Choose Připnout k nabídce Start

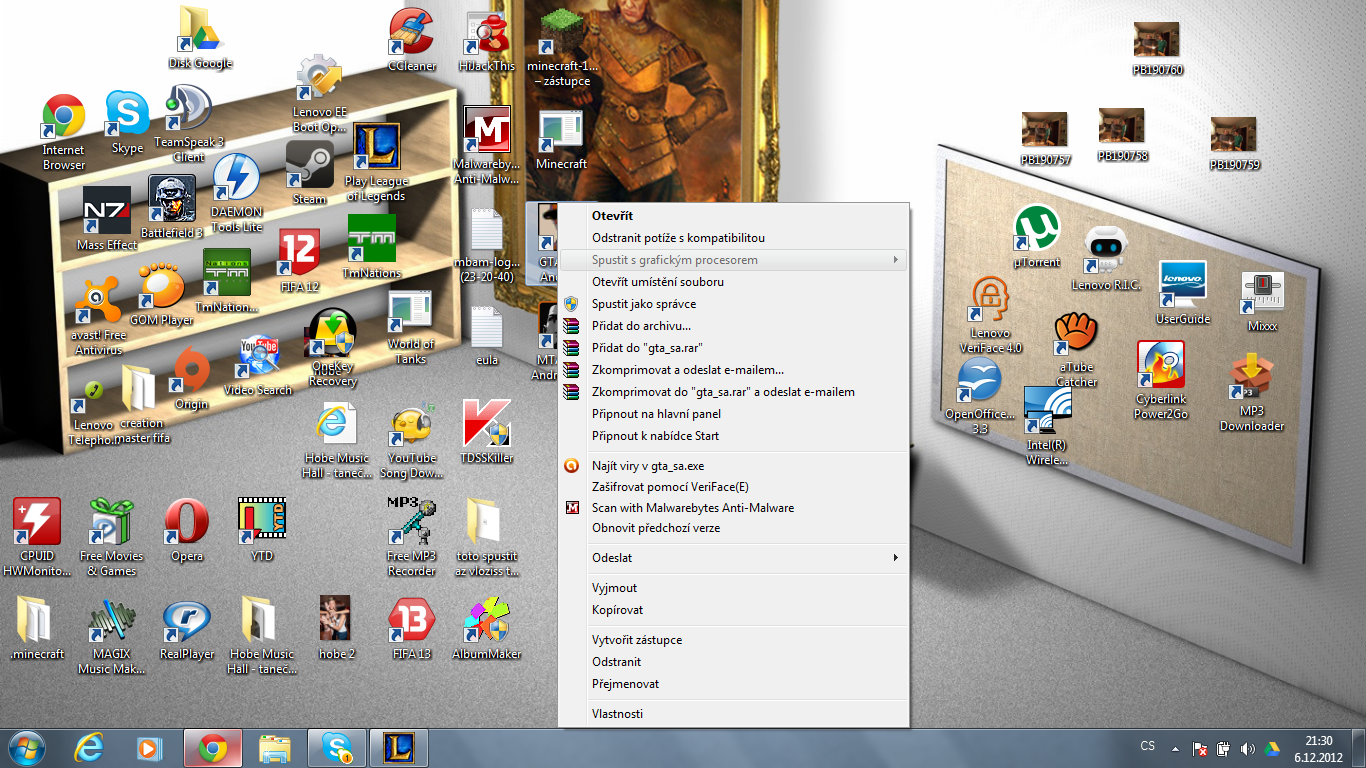pyautogui.click(x=734, y=436)
